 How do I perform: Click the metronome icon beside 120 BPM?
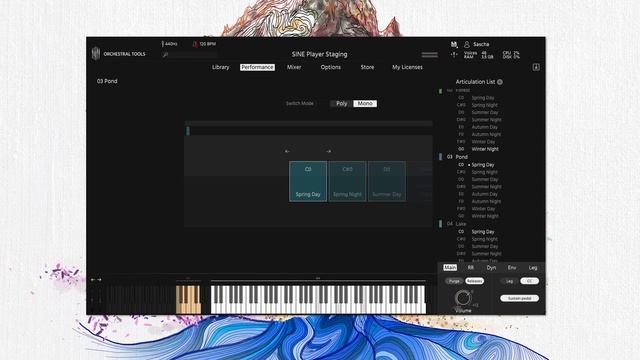pyautogui.click(x=195, y=44)
